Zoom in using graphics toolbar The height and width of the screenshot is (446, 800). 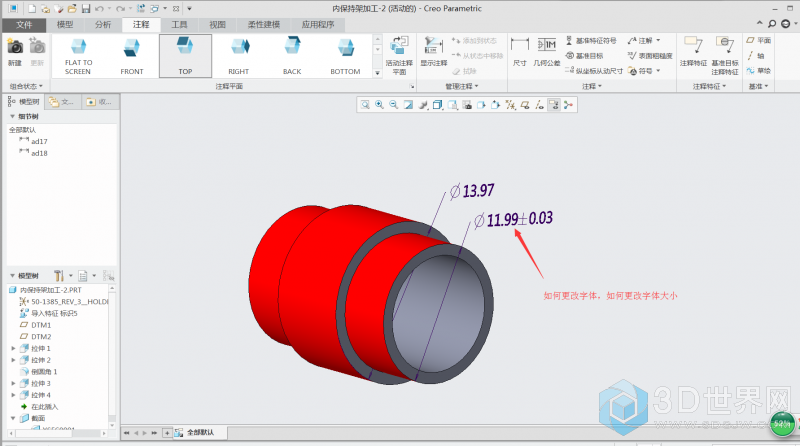tap(379, 105)
